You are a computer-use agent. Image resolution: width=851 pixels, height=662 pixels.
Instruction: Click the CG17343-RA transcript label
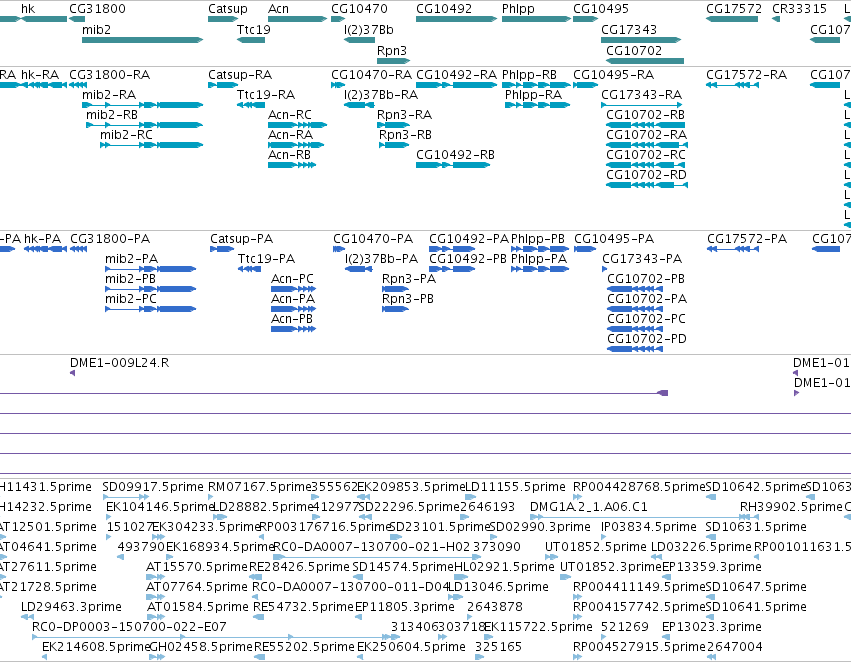pos(642,95)
